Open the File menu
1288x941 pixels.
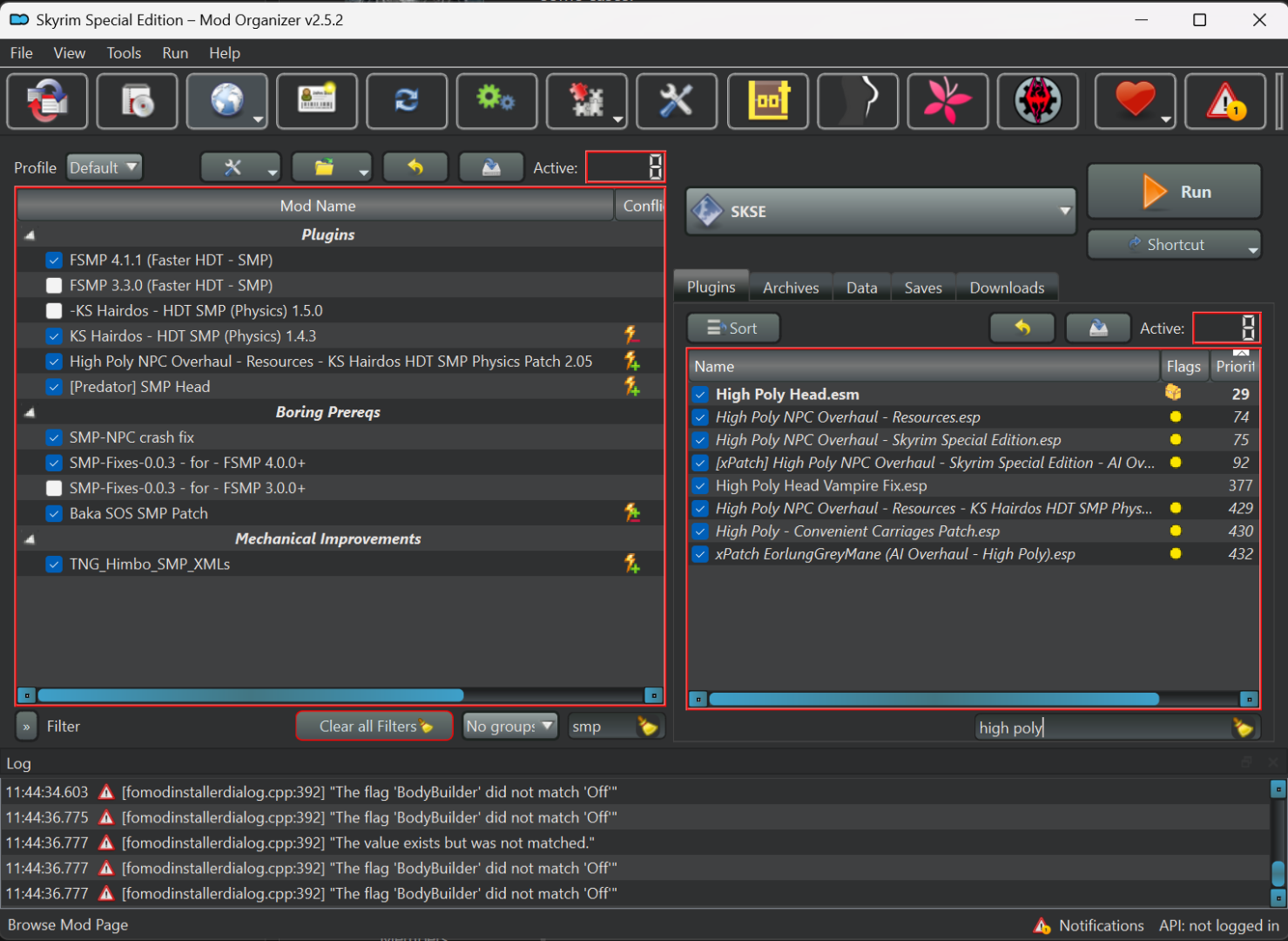pos(22,53)
